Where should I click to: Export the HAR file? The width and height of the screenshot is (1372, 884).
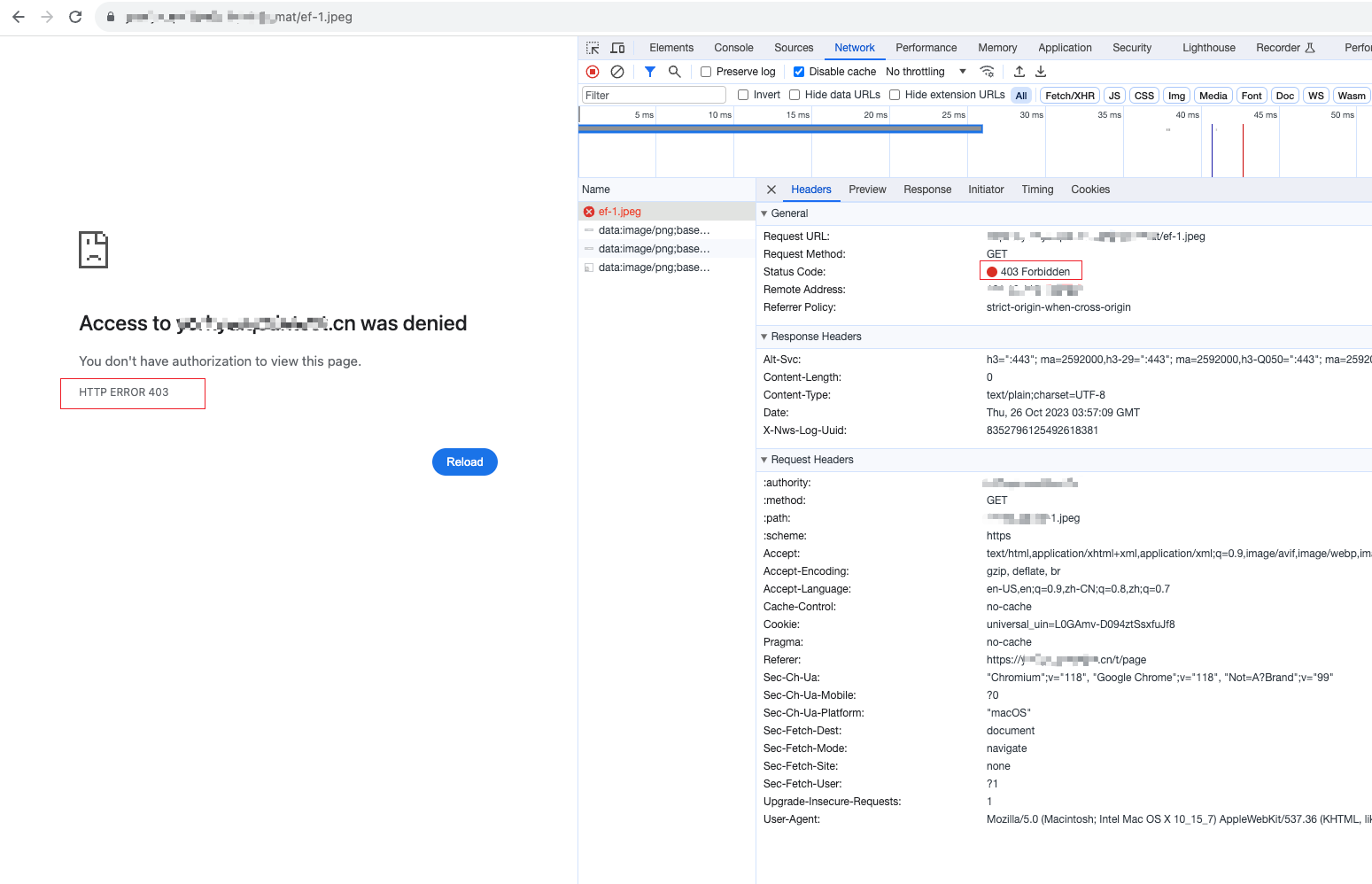[1041, 72]
